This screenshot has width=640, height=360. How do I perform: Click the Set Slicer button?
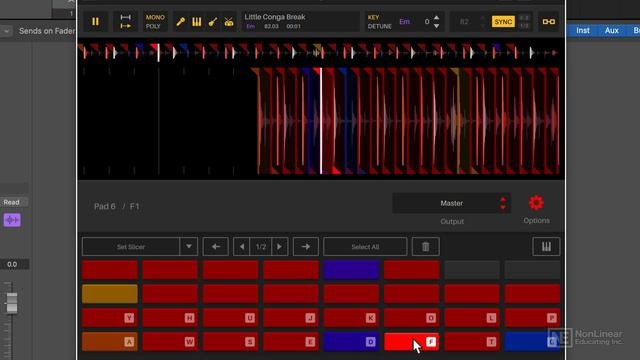click(x=131, y=247)
